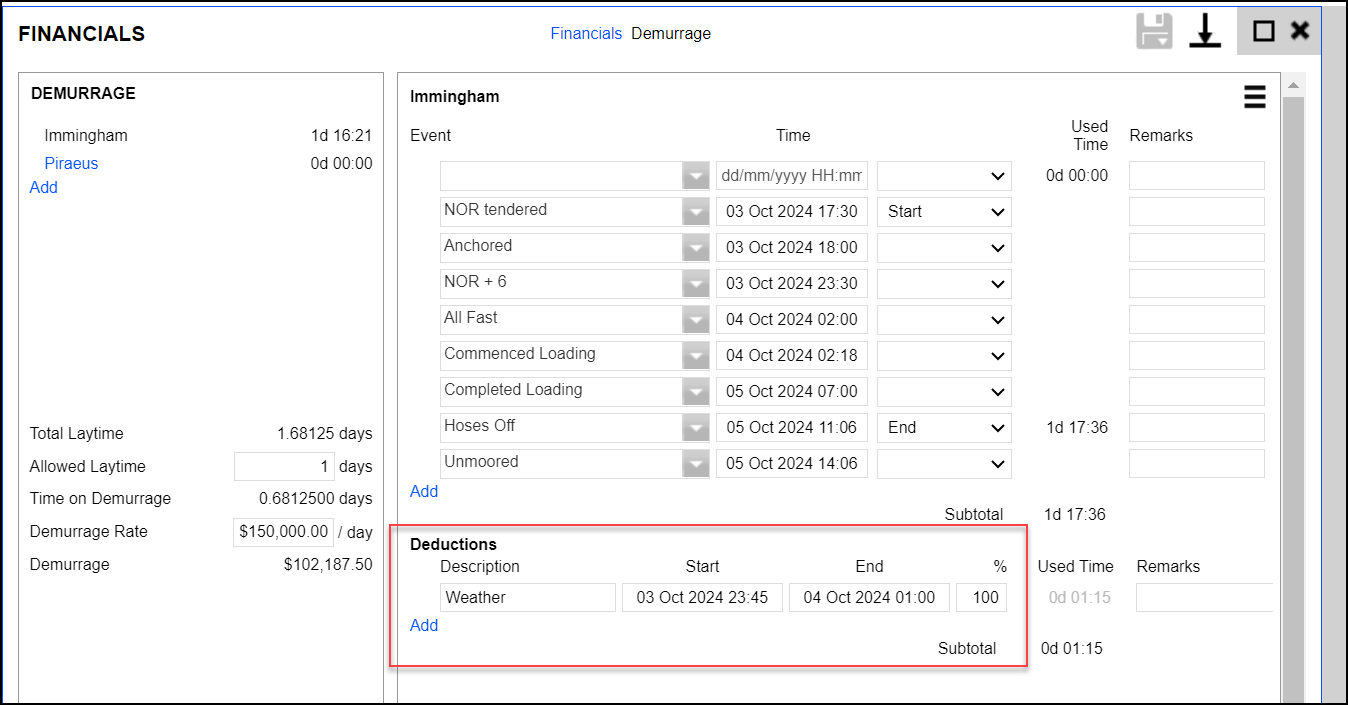Viewport: 1348px width, 705px height.
Task: Select Piraeus port in Demurrage list
Action: [71, 163]
